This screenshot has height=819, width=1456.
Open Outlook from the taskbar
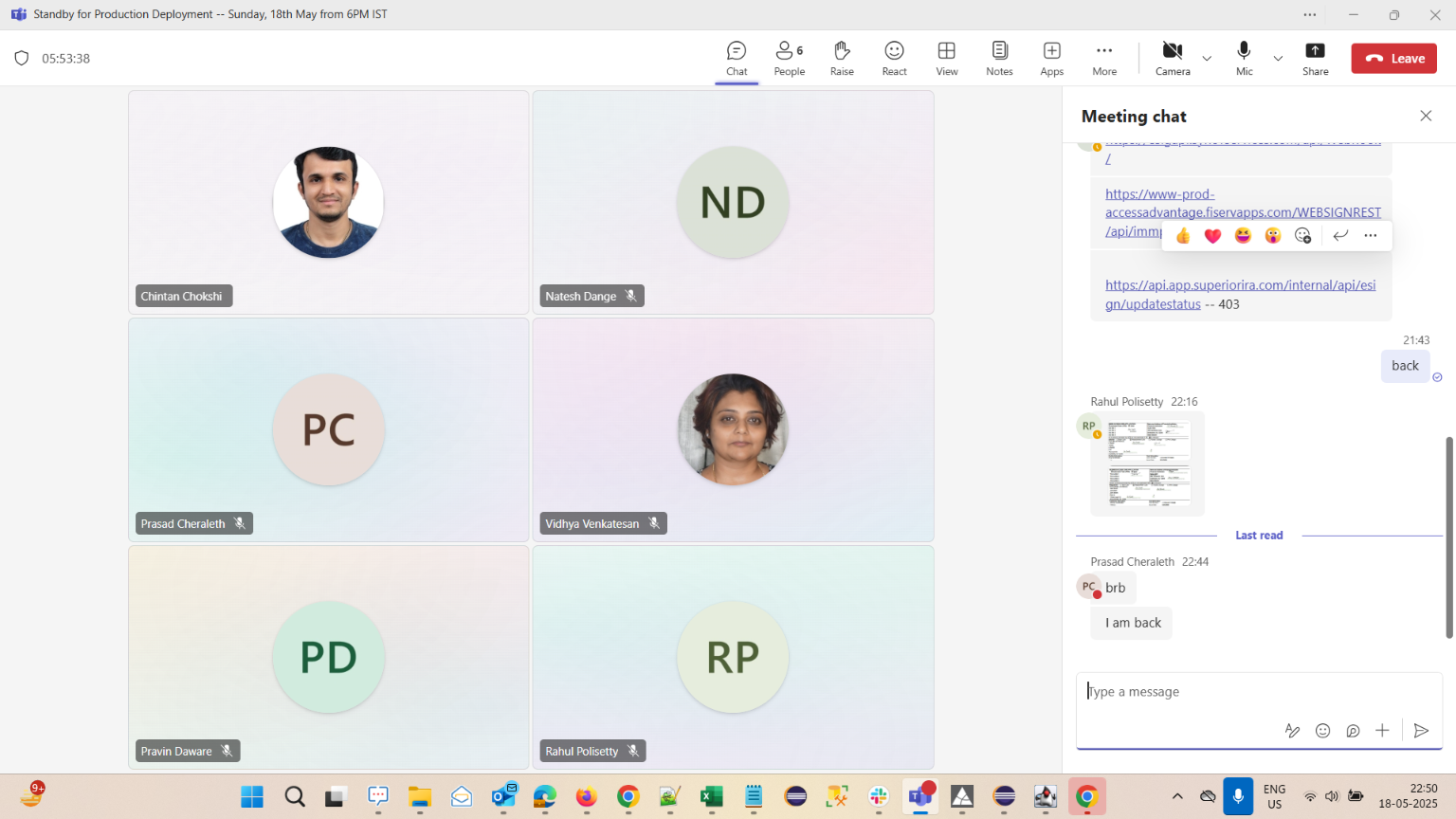click(503, 797)
